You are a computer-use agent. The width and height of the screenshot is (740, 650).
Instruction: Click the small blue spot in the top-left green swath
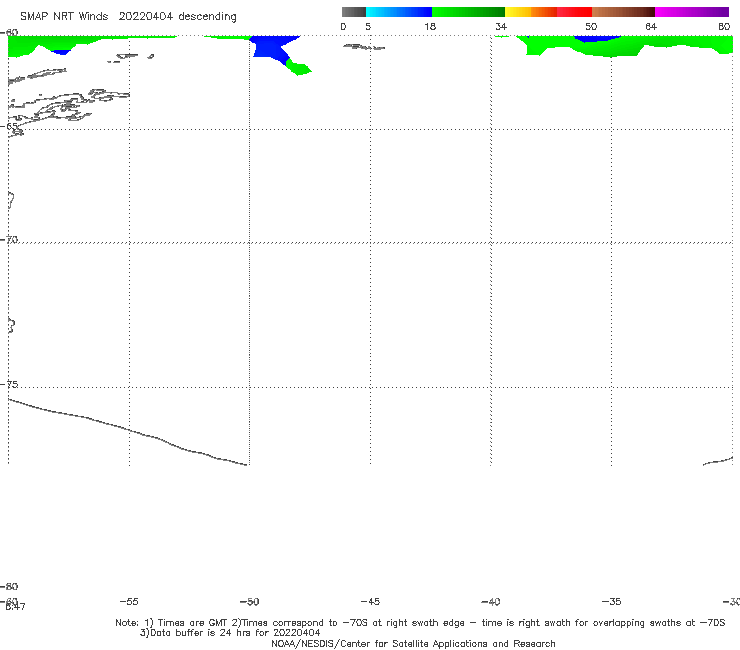tap(61, 52)
